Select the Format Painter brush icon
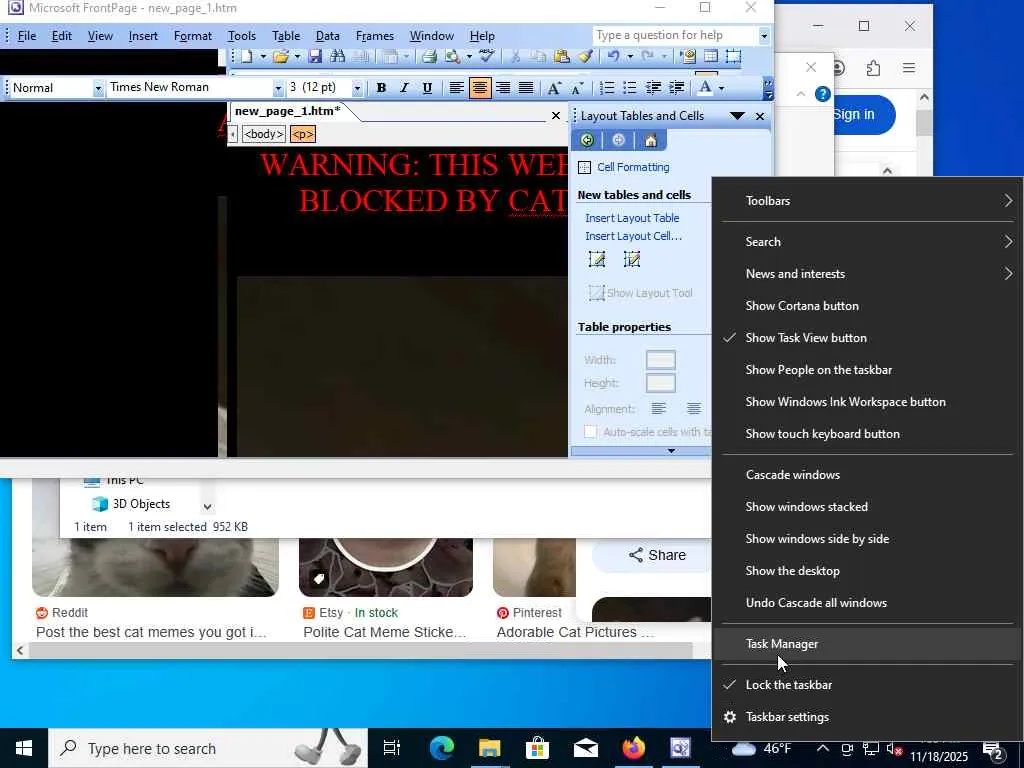The height and width of the screenshot is (768, 1024). coord(585,57)
